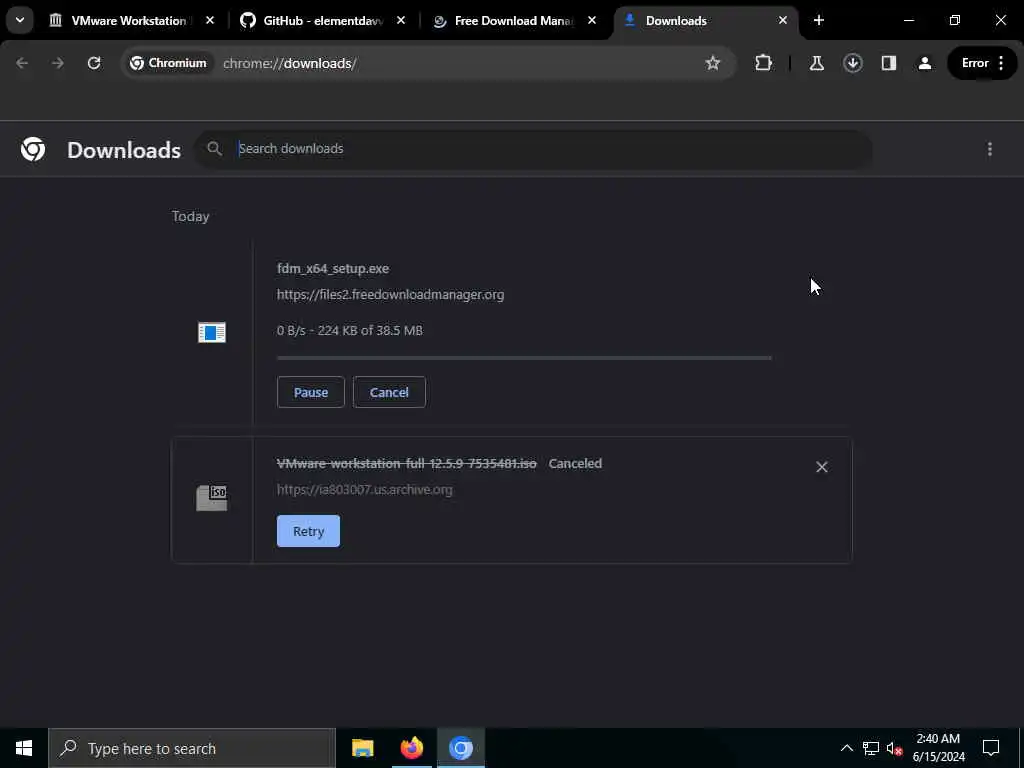Viewport: 1024px width, 768px height.
Task: Retry the VMware workstation iso download
Action: pyautogui.click(x=308, y=531)
